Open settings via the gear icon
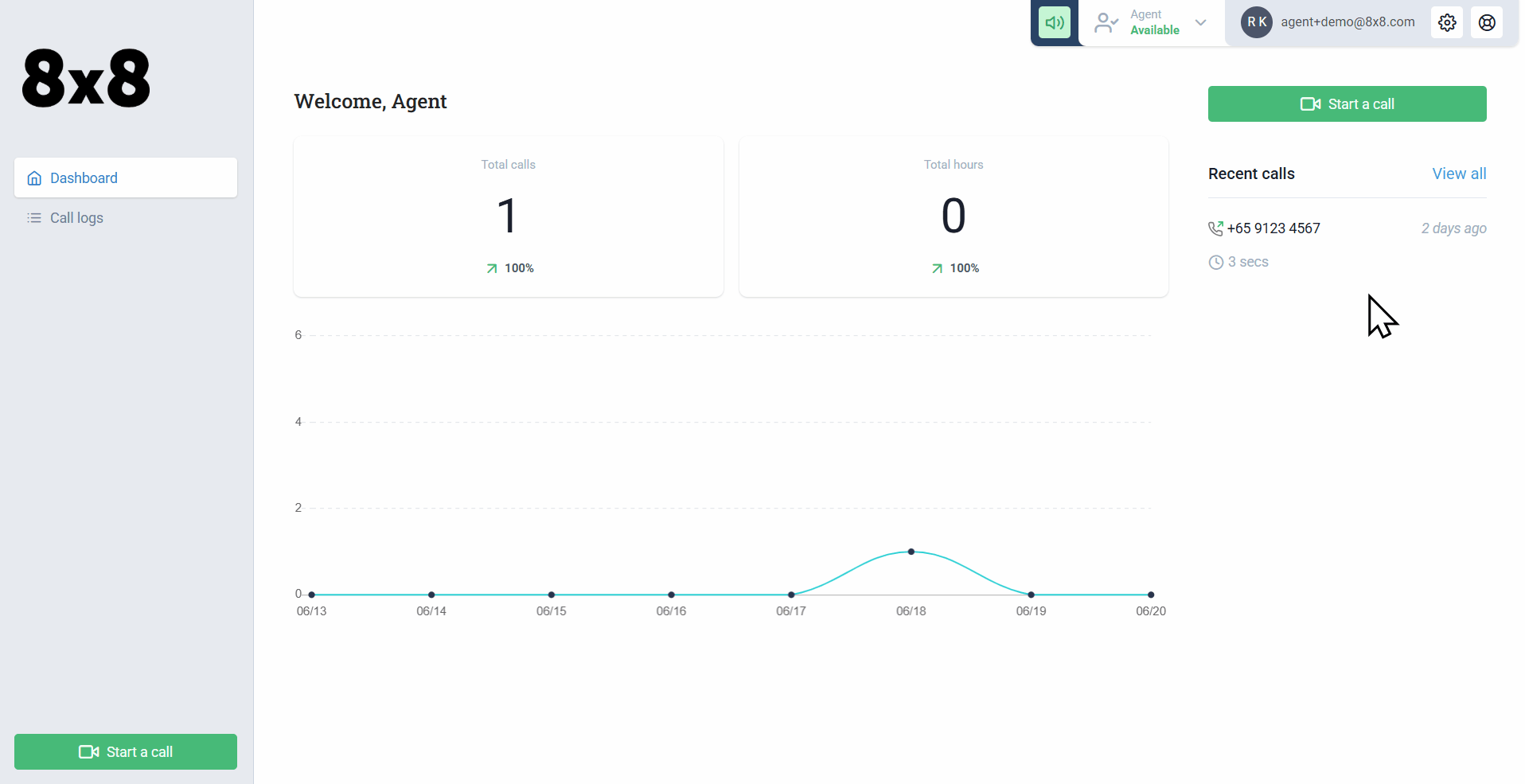1525x784 pixels. [x=1447, y=23]
